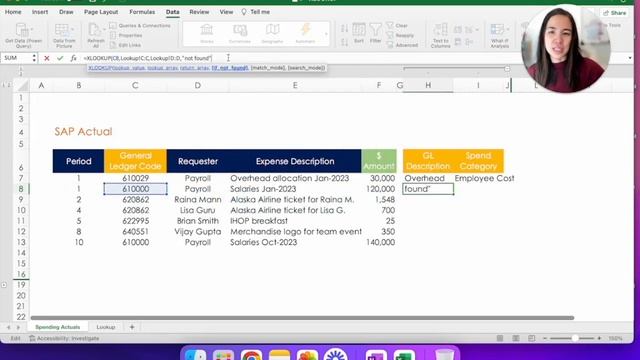
Task: Open Finder from the Dock
Action: pyautogui.click(x=195, y=356)
